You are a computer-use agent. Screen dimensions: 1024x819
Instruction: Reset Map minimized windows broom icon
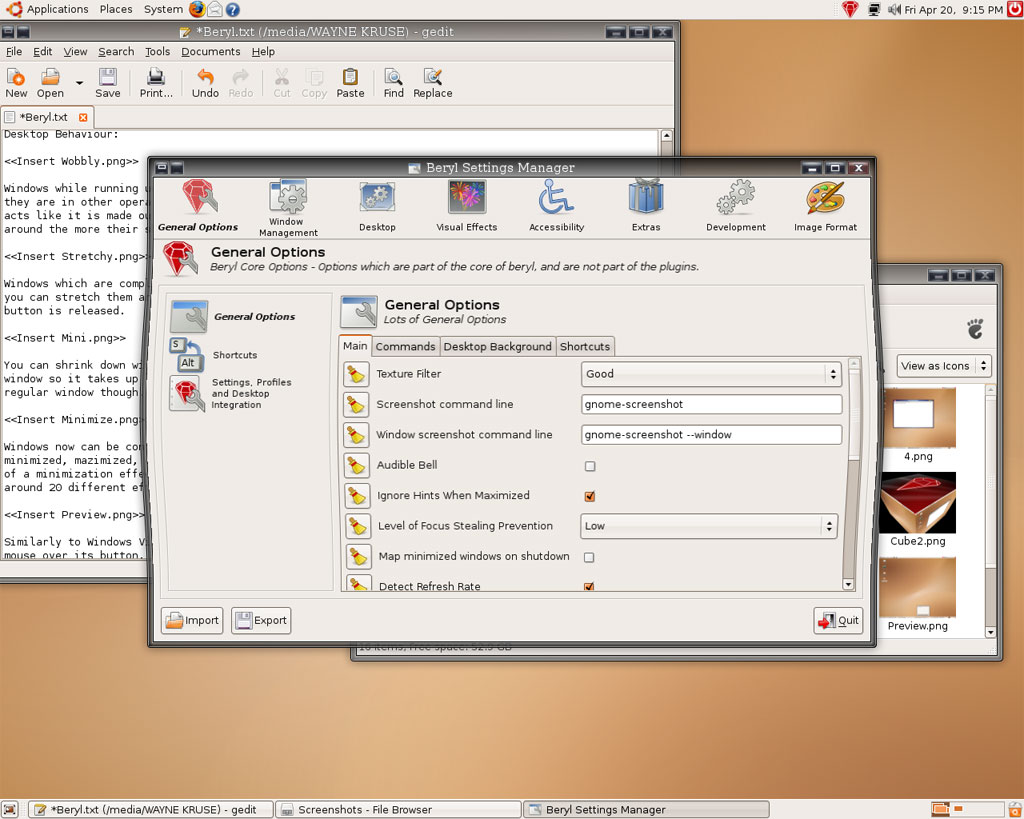point(359,556)
